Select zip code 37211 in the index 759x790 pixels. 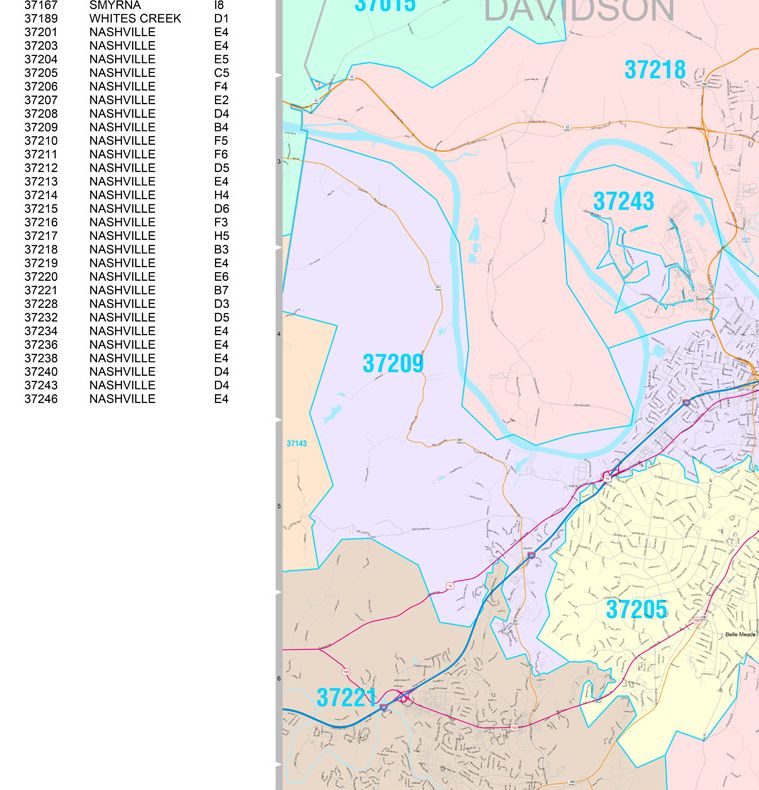click(41, 155)
